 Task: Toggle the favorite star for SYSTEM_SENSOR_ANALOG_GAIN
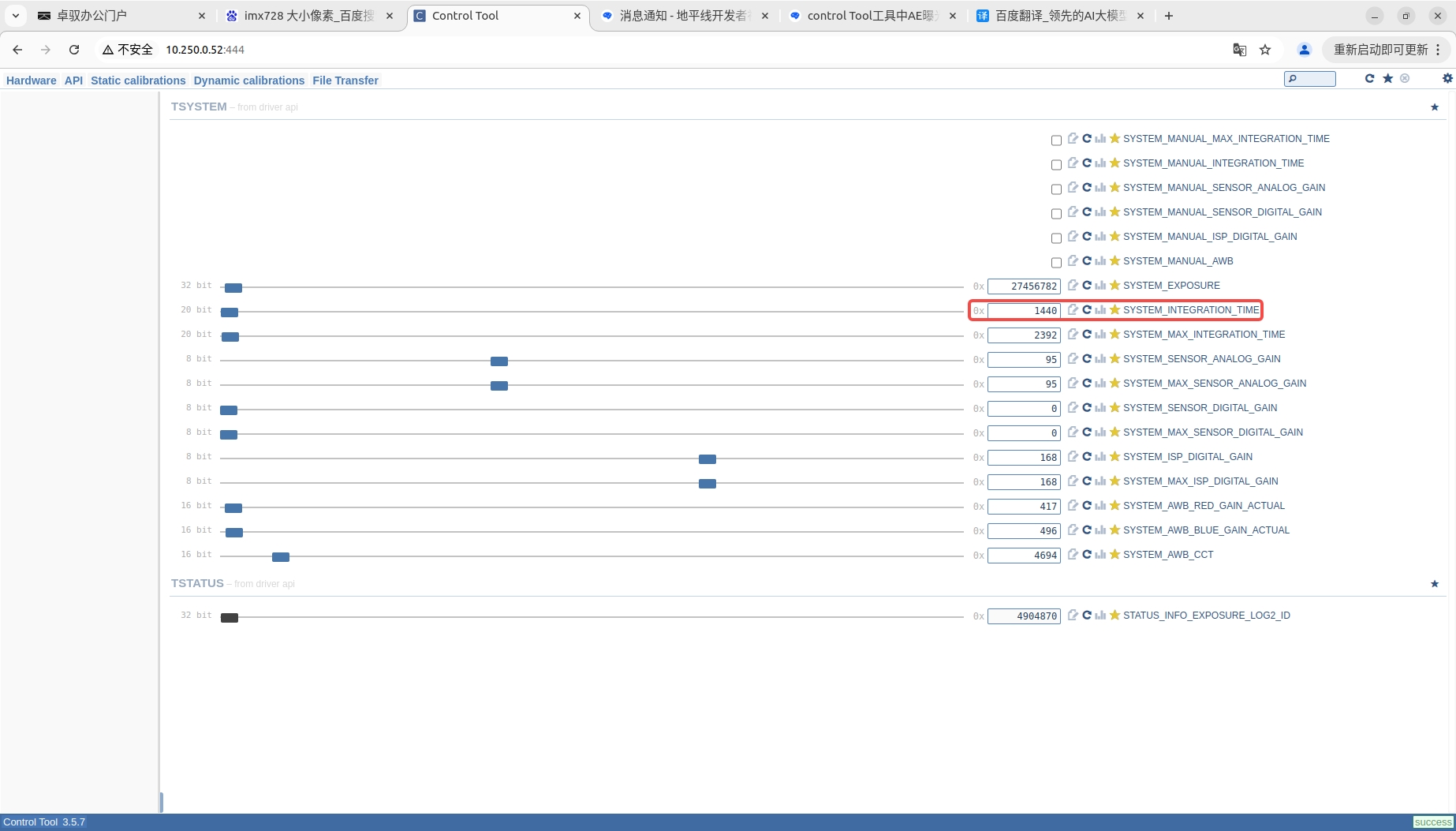1114,359
